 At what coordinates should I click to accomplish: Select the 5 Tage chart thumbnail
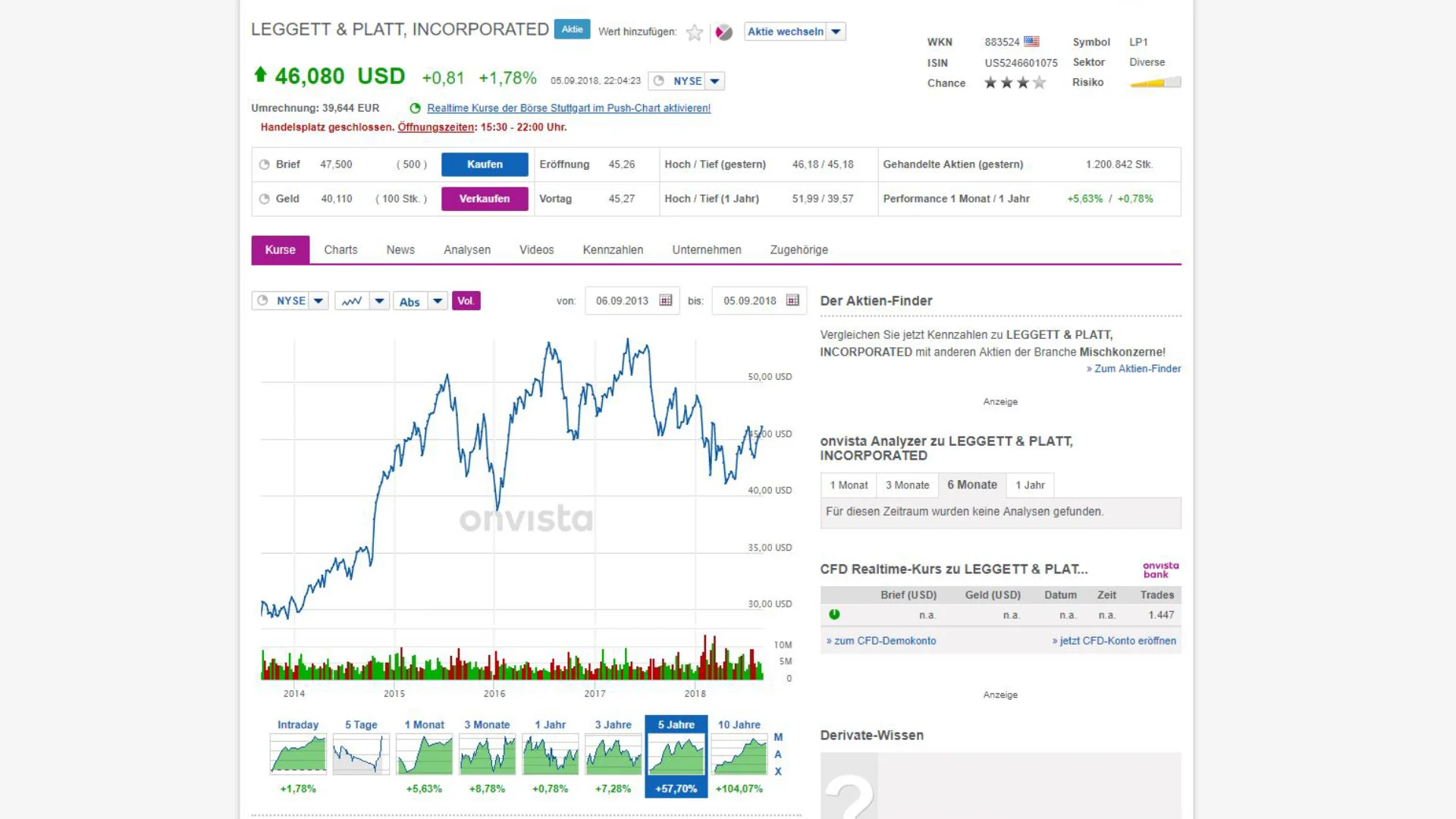tap(361, 755)
